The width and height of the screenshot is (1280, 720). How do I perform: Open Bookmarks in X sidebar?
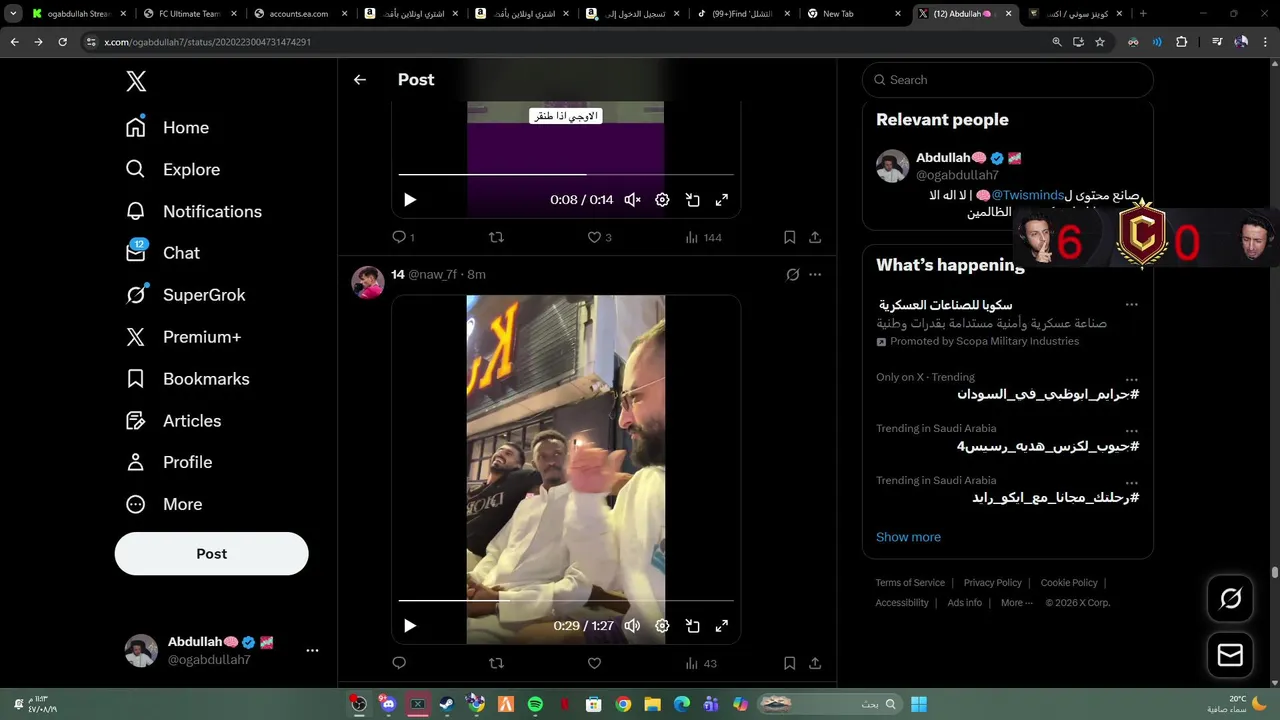click(188, 379)
